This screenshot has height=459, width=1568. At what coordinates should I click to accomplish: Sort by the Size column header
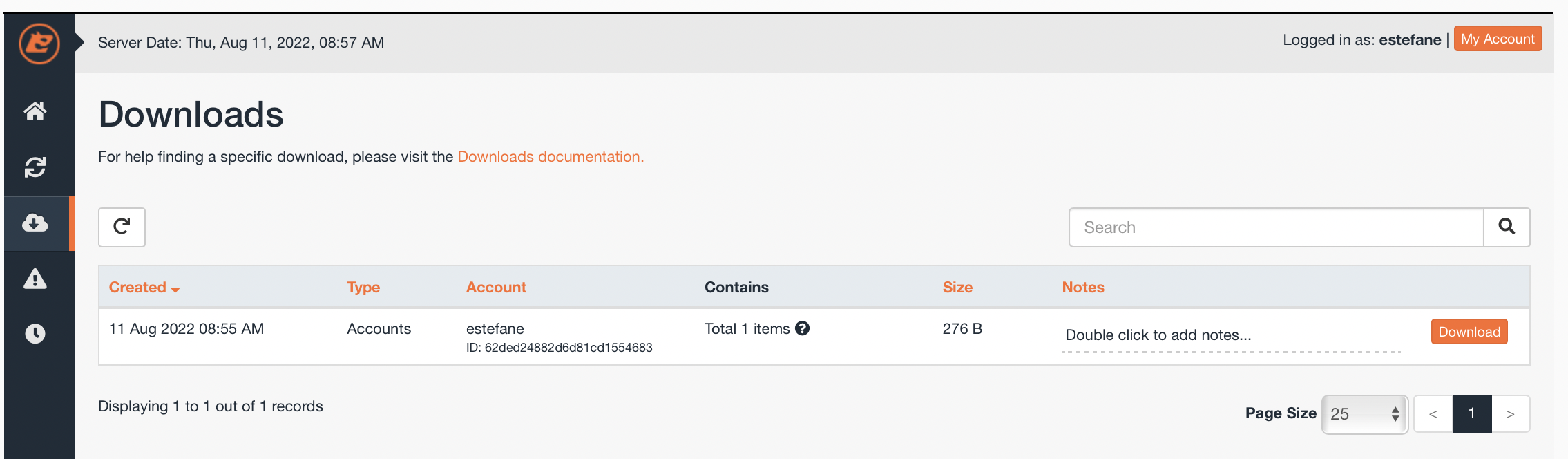point(957,288)
